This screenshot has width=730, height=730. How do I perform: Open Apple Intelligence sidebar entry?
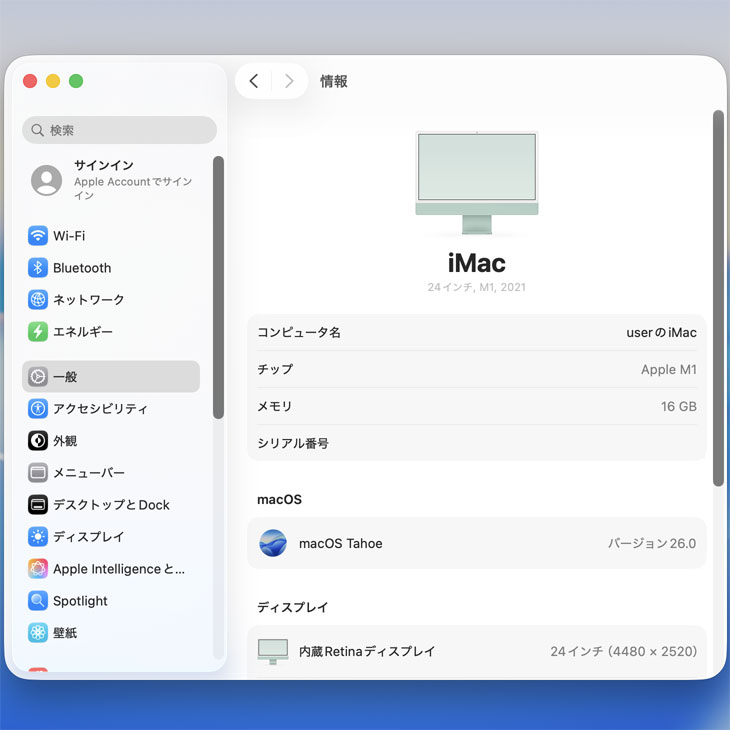[x=118, y=569]
